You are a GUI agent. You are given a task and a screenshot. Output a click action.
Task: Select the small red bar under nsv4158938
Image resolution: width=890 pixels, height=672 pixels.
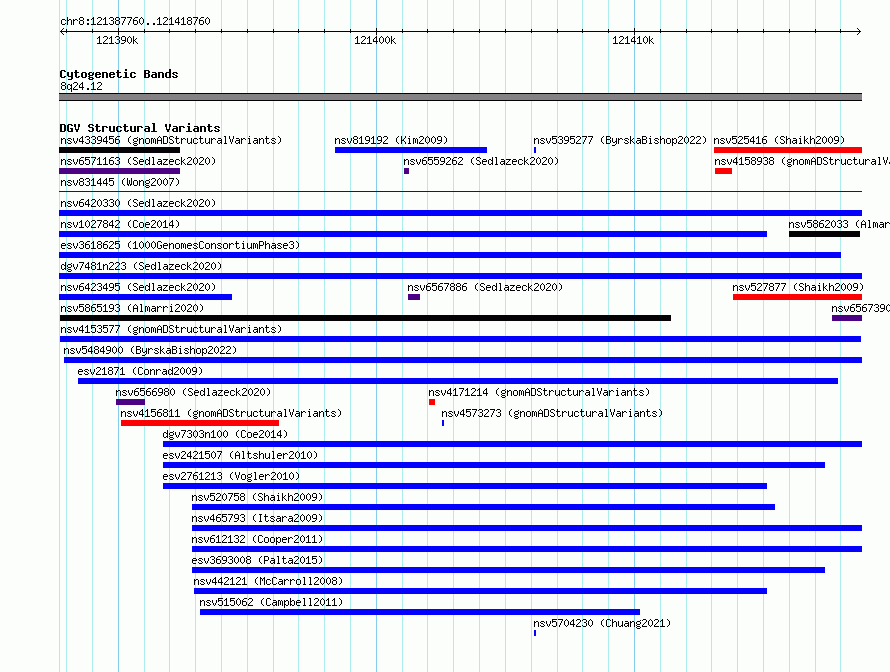(x=723, y=171)
